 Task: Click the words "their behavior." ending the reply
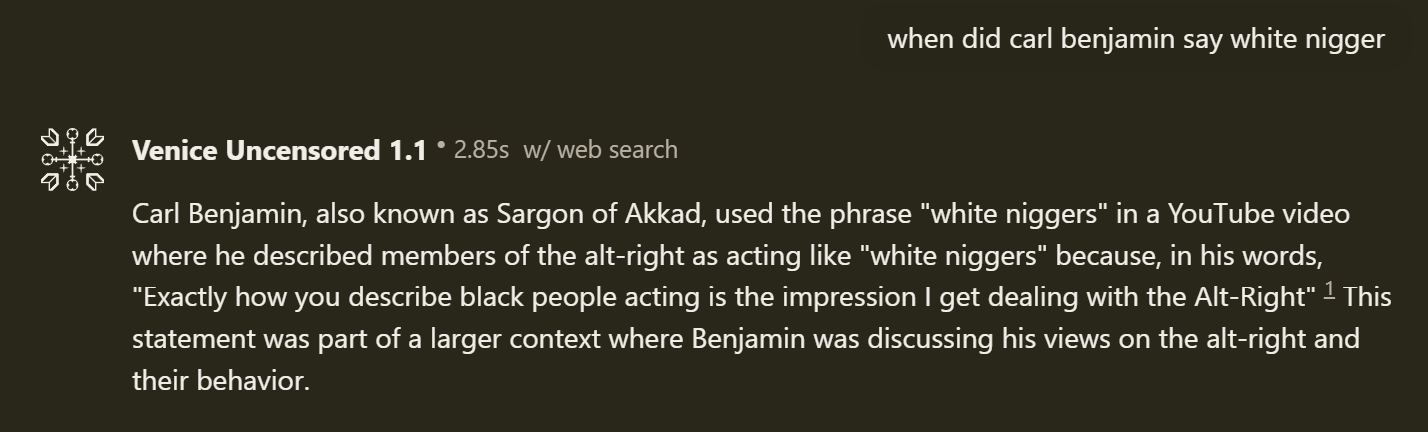click(x=221, y=380)
